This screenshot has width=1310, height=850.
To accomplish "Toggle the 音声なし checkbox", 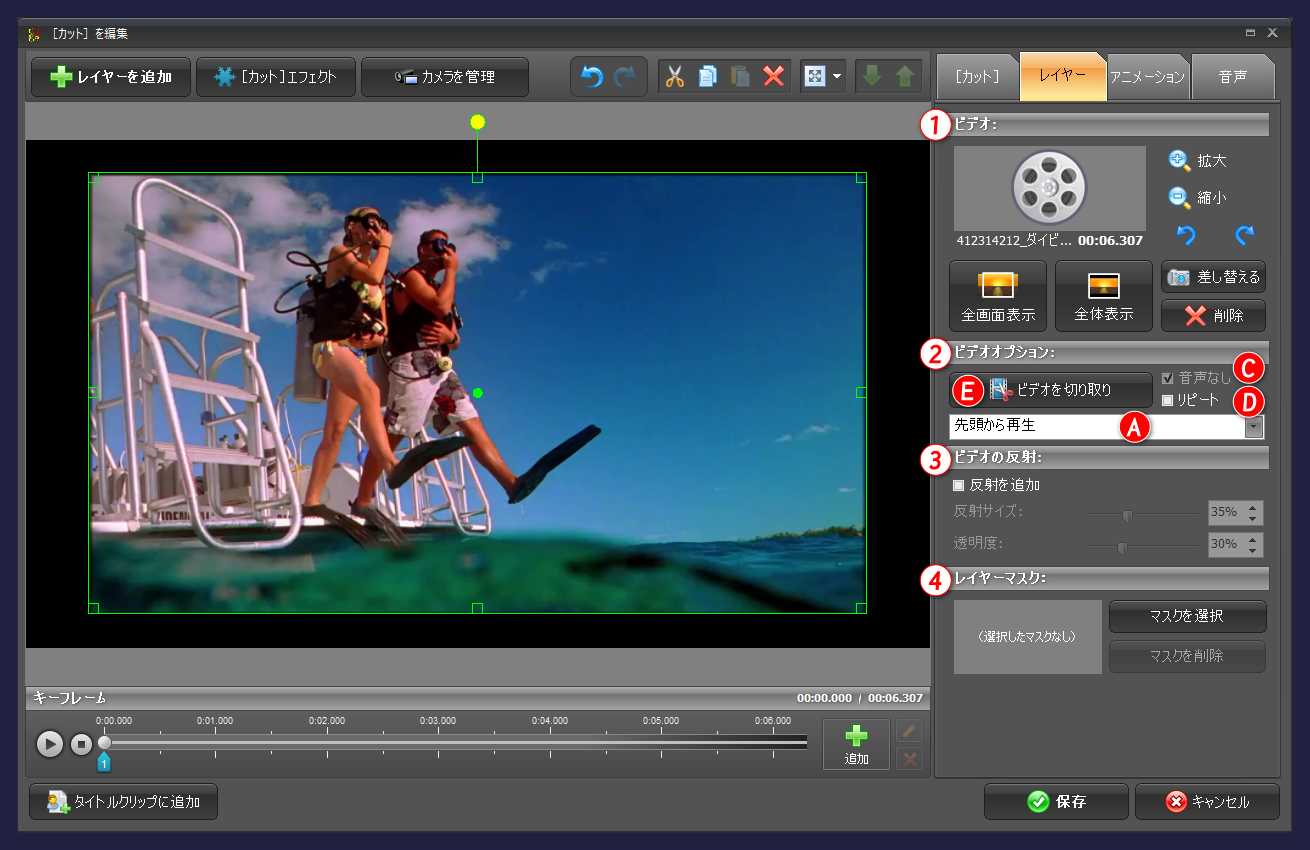I will click(x=1167, y=379).
